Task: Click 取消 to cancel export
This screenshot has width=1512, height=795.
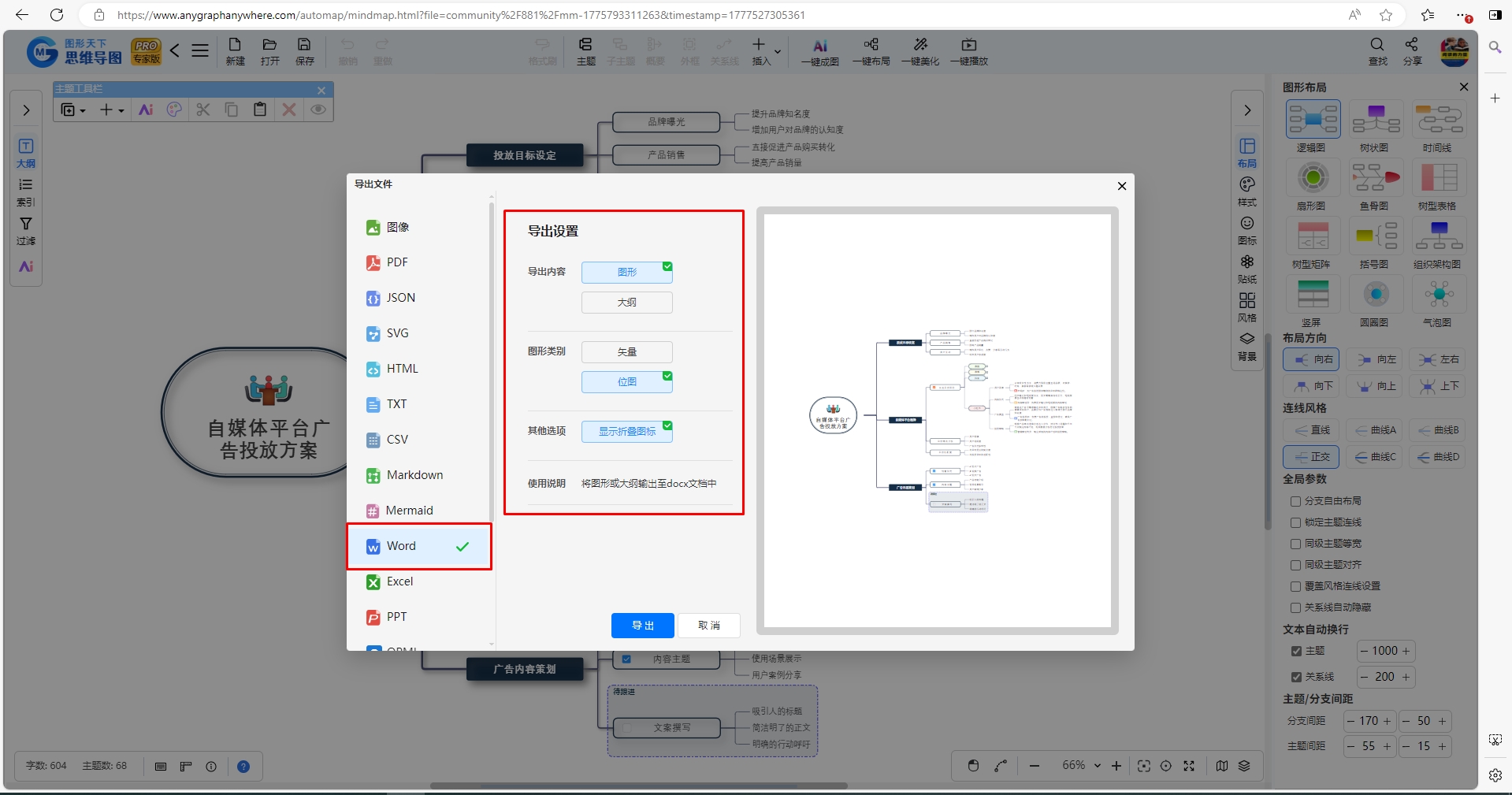Action: pyautogui.click(x=709, y=626)
